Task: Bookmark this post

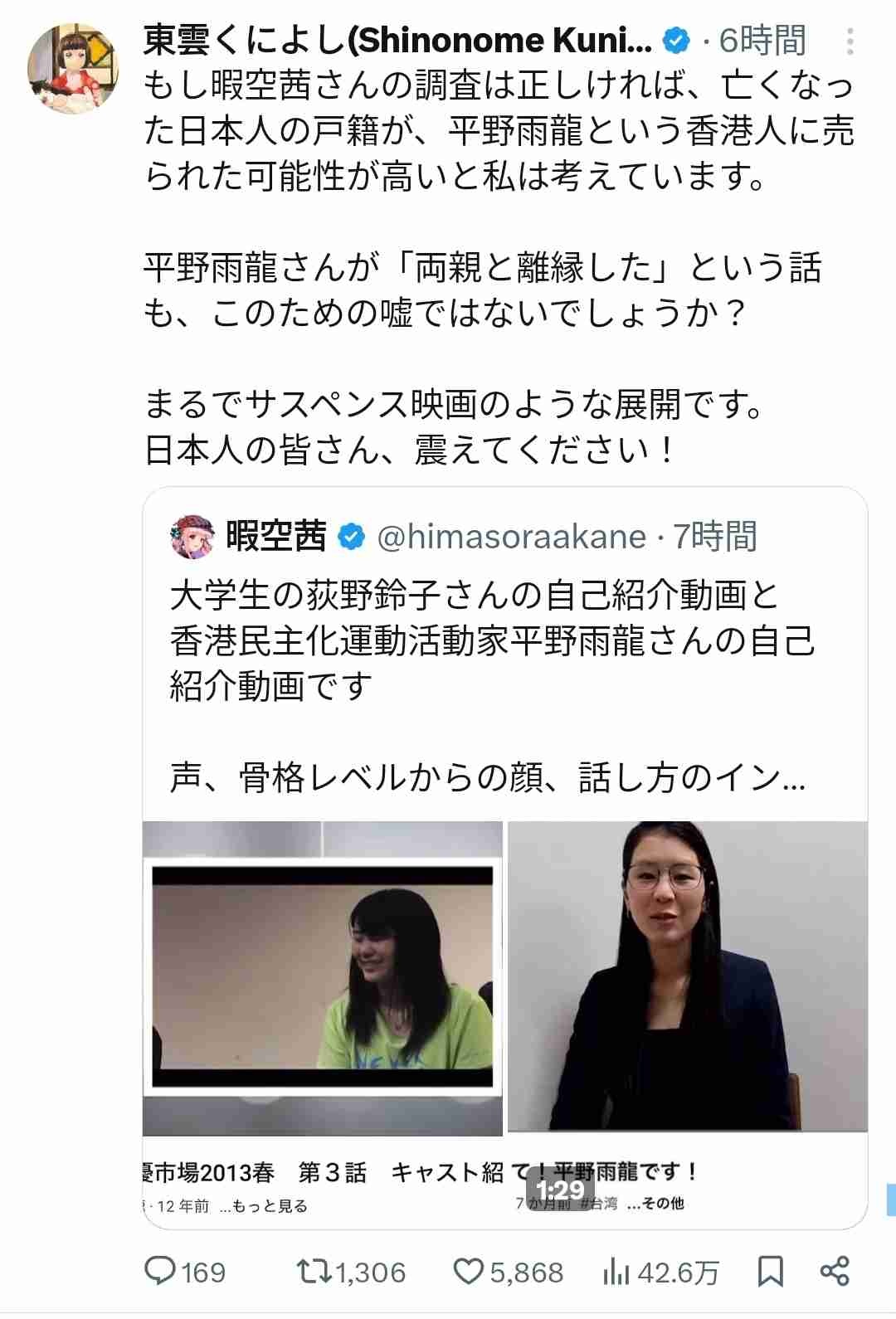Action: tap(771, 1271)
